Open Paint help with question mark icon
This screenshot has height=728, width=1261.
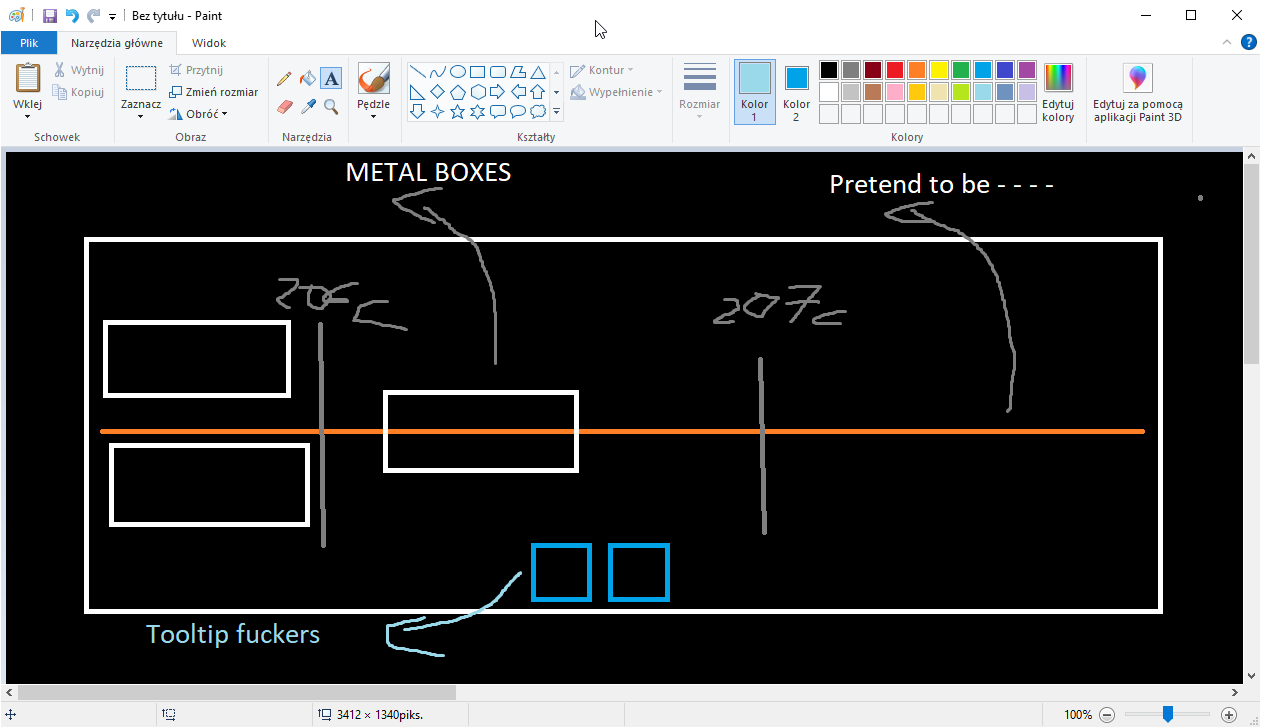coord(1249,42)
